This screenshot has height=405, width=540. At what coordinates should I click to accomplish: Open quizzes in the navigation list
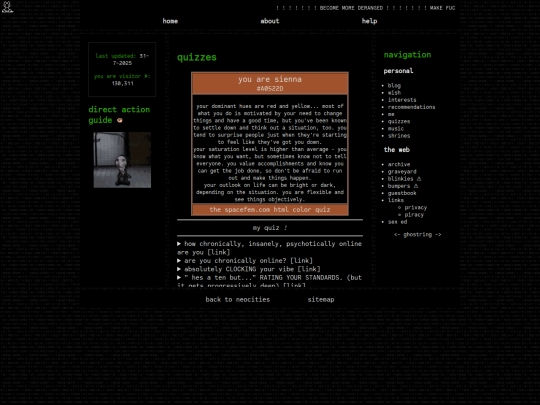399,122
